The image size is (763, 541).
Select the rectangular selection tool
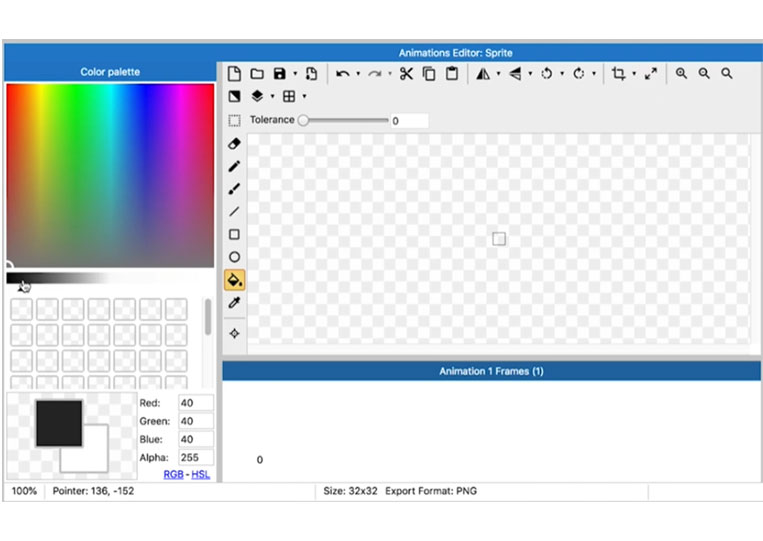(234, 120)
